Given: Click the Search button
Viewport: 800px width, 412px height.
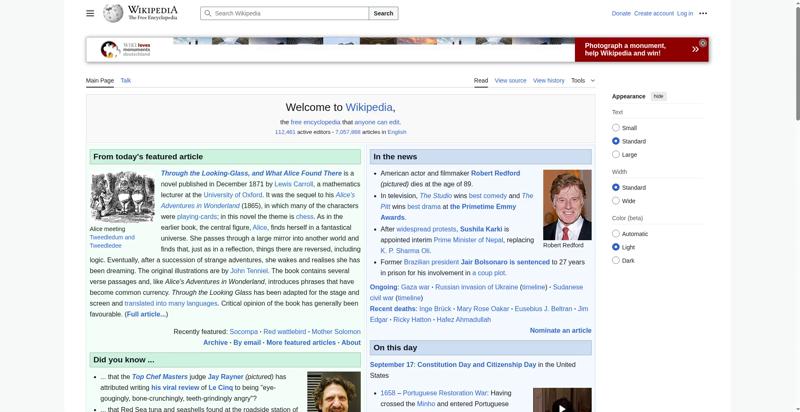Looking at the screenshot, I should tap(383, 13).
